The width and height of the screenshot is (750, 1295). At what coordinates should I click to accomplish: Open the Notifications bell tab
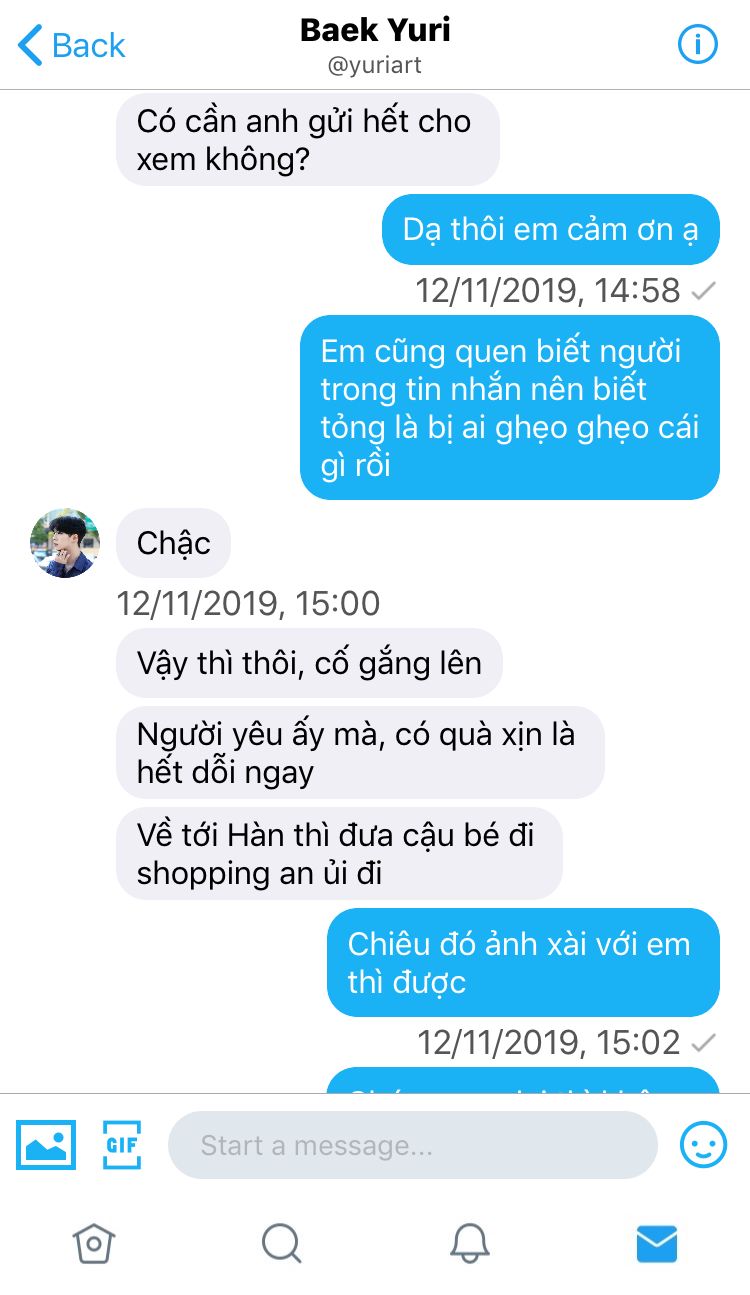click(469, 1243)
